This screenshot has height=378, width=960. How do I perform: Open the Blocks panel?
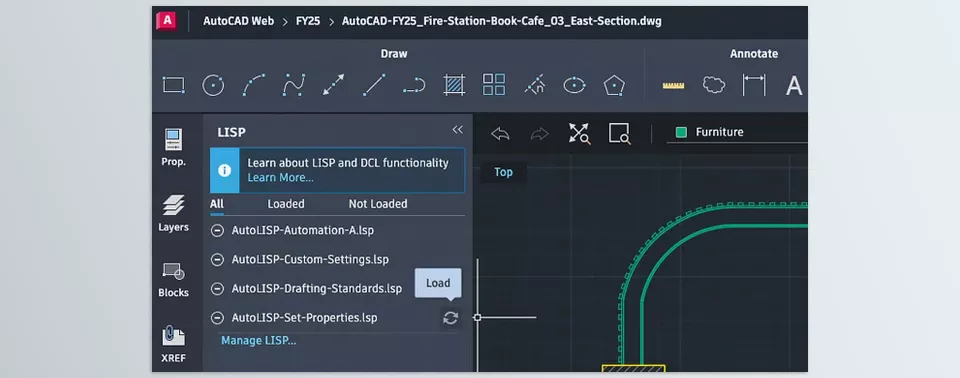(173, 279)
